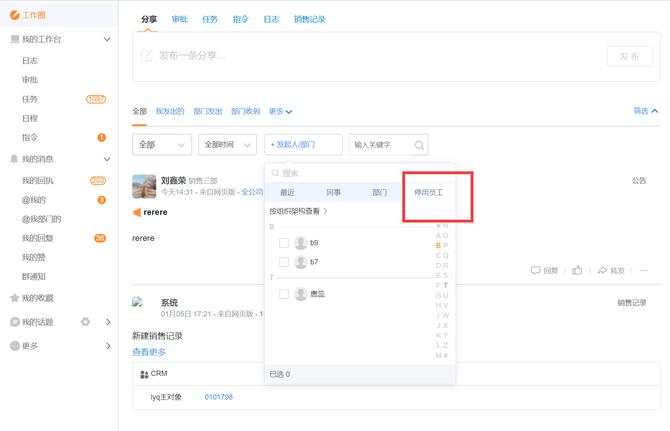This screenshot has height=431, width=670.
Task: Expand the 更多 filter tab dropdown
Action: coord(280,111)
